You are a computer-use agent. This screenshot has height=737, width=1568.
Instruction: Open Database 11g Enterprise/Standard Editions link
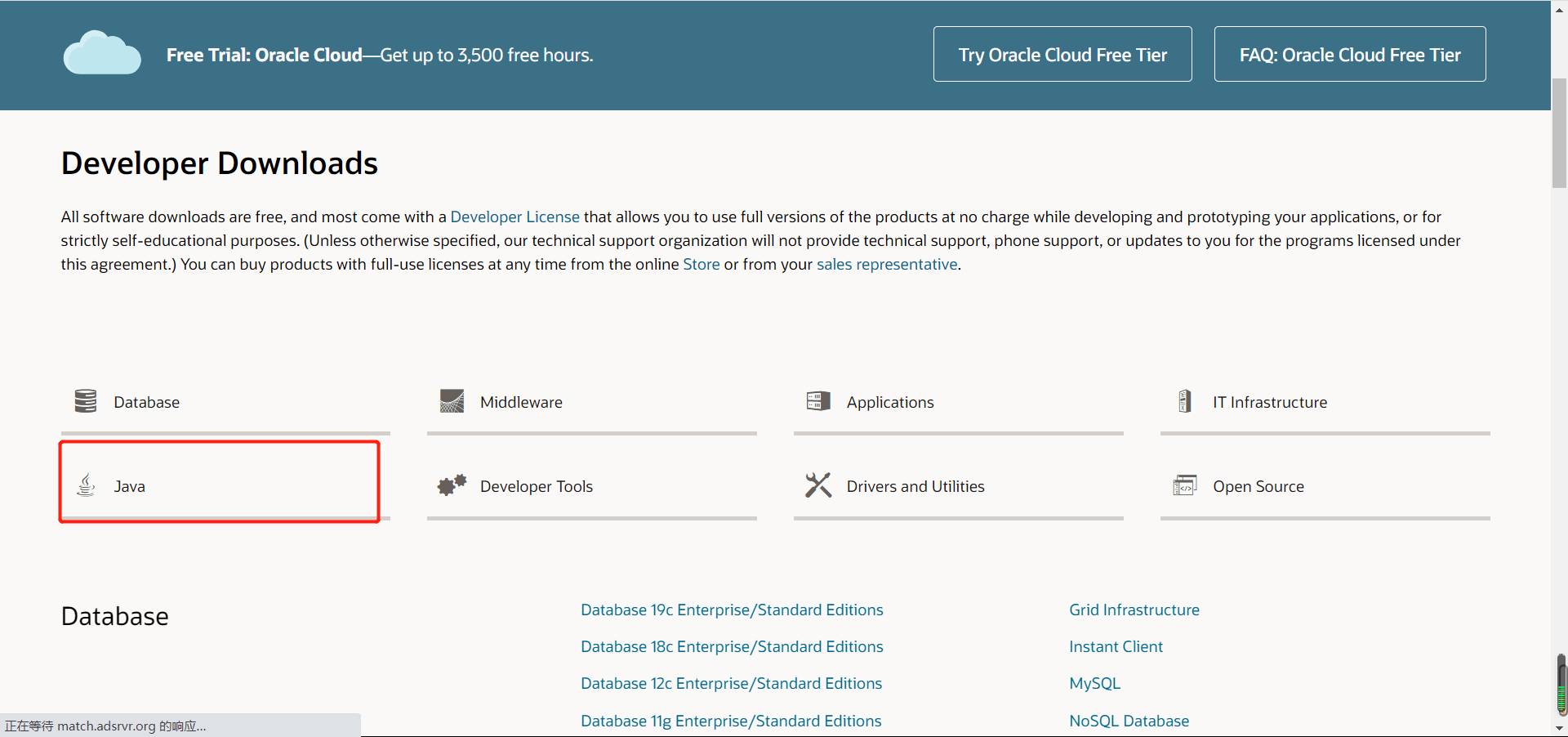[731, 721]
